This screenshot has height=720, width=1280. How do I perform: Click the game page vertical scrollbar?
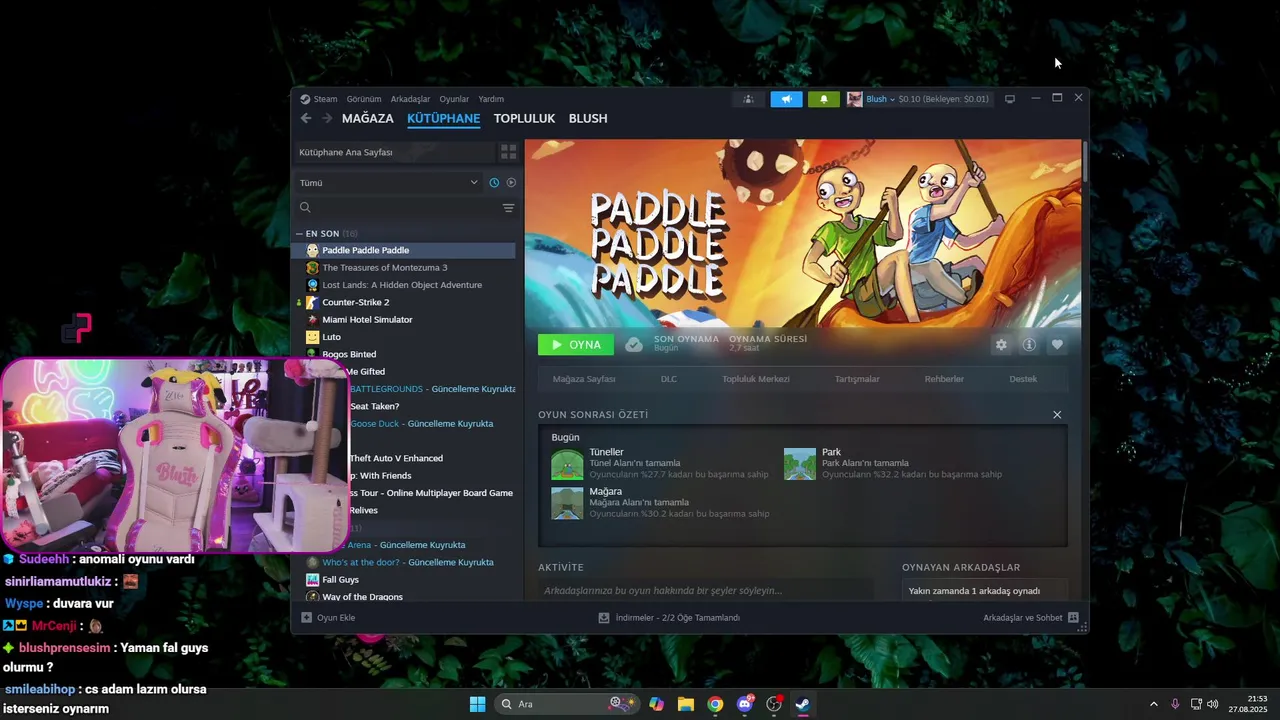pos(1084,160)
